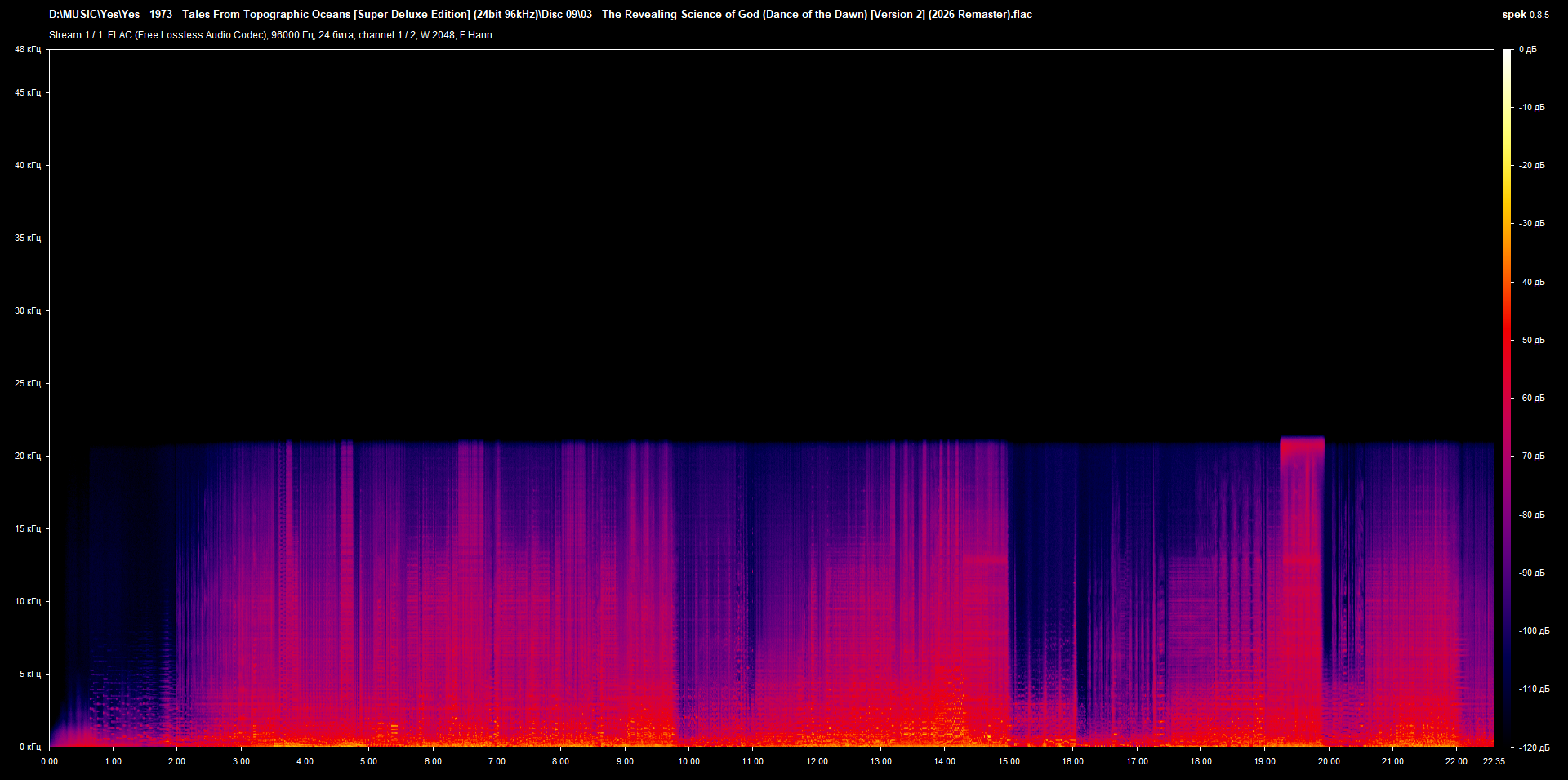The width and height of the screenshot is (1568, 780).
Task: Click the -60 дБ level scale label
Action: tap(1532, 399)
